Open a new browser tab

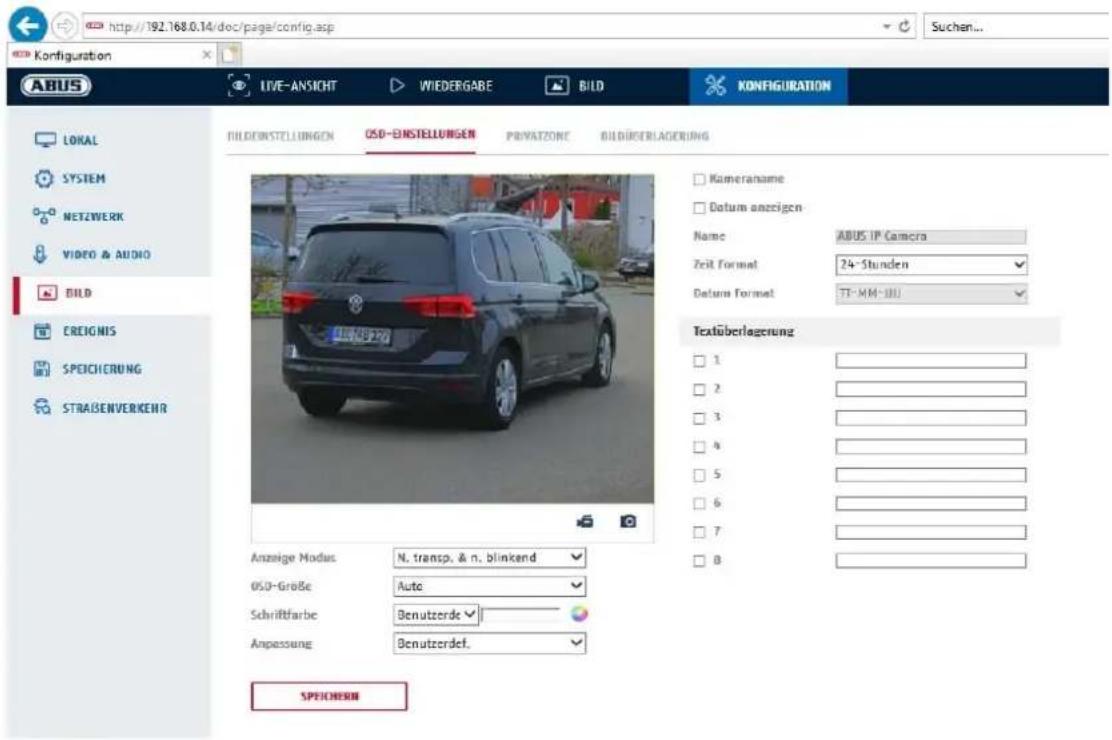(x=230, y=55)
